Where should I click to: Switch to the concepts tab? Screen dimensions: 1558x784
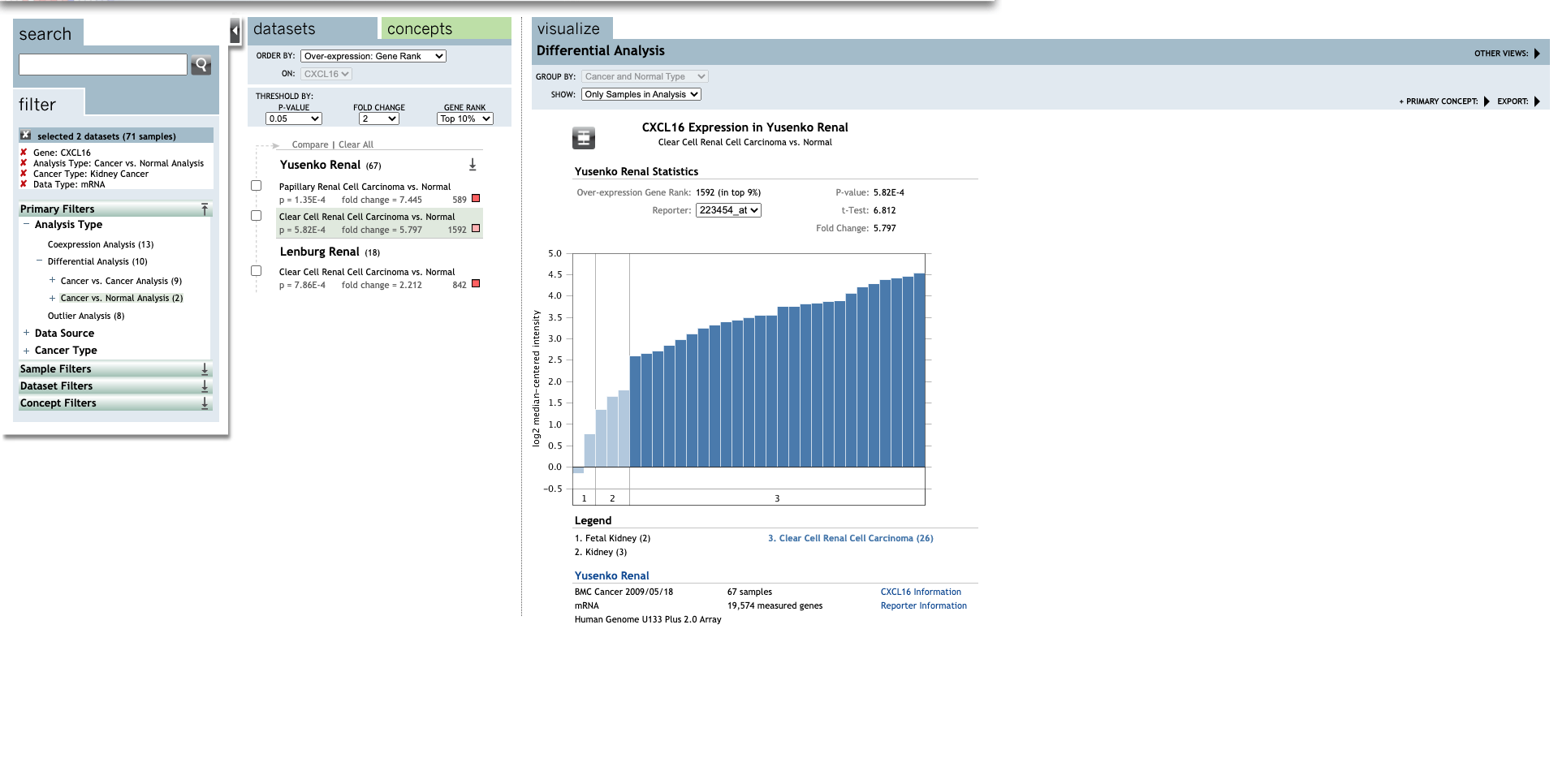pos(447,28)
